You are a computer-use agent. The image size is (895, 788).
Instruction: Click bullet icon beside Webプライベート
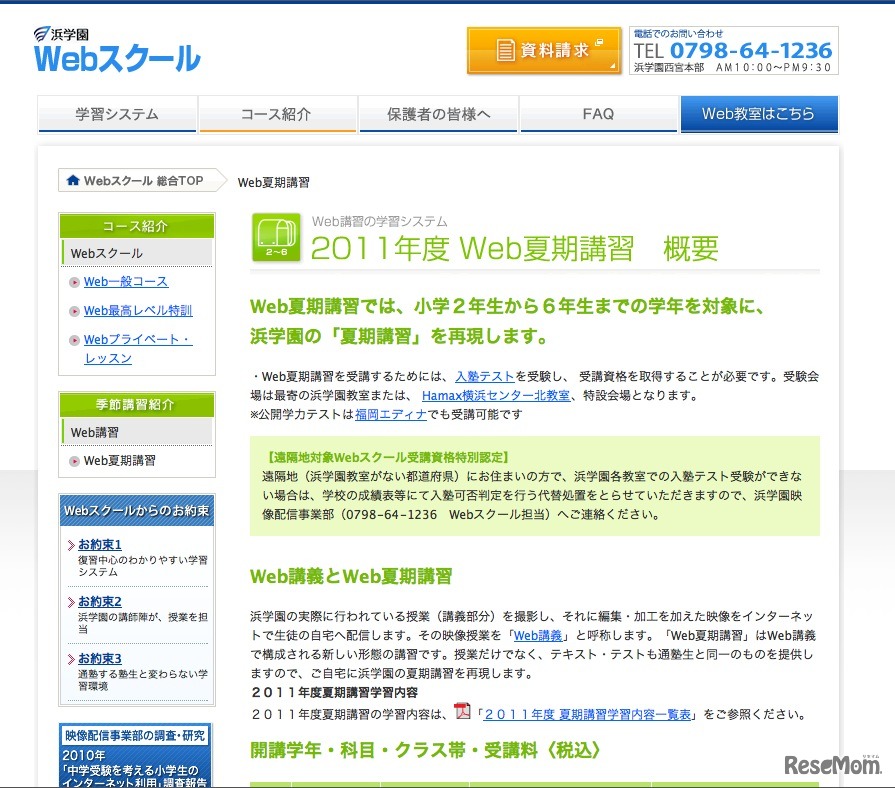click(x=74, y=340)
